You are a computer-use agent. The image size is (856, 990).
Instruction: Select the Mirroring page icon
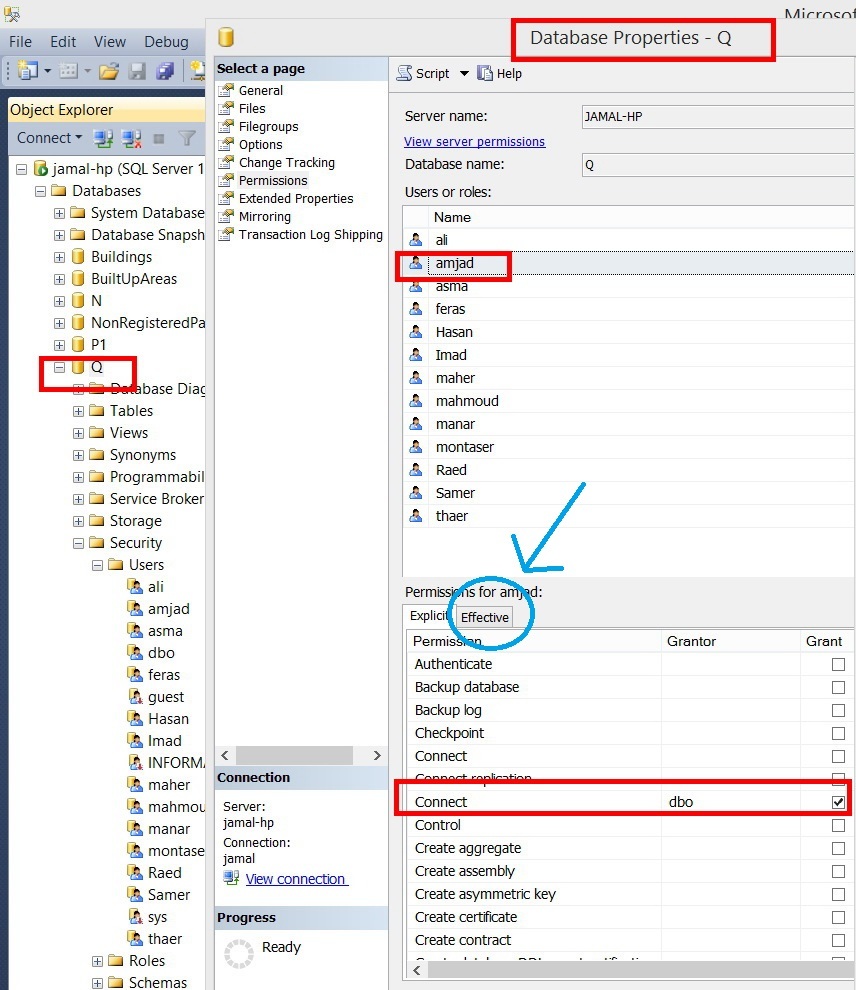pos(226,217)
